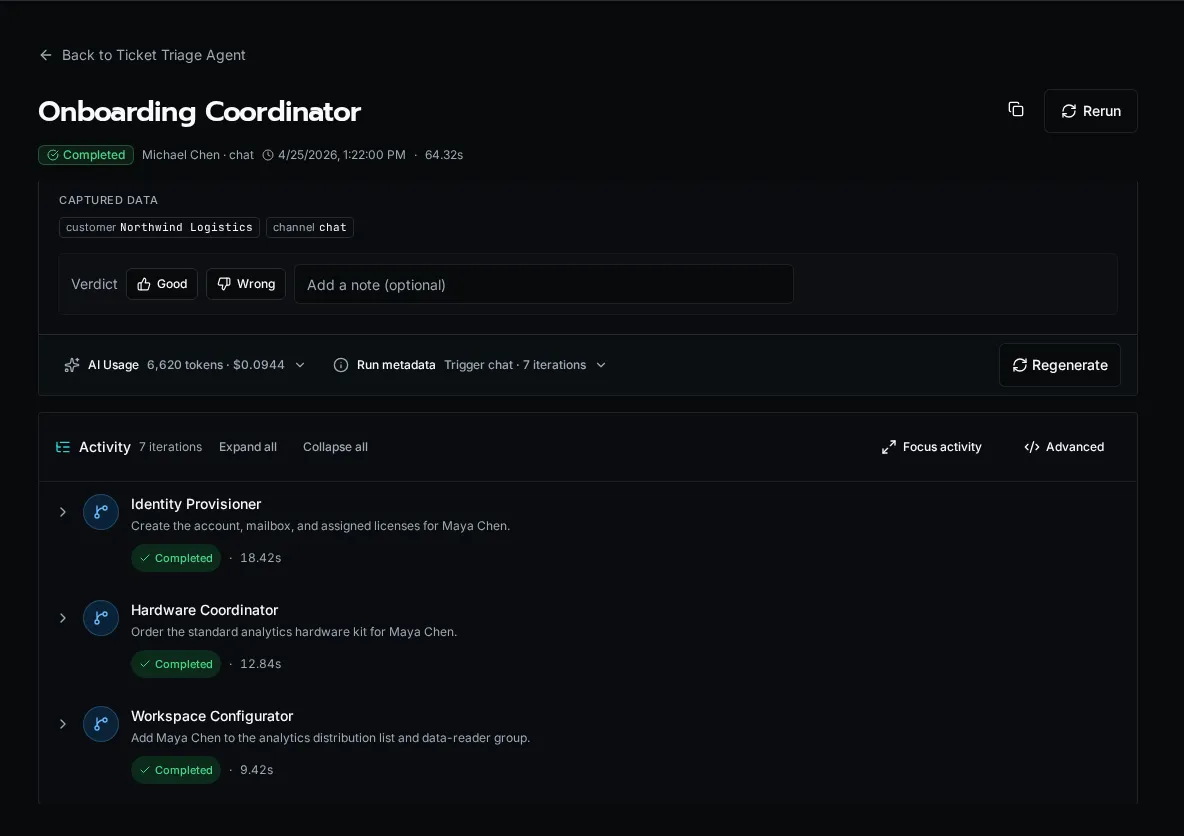The width and height of the screenshot is (1184, 836).
Task: Expand the AI Usage details dropdown
Action: coord(300,365)
